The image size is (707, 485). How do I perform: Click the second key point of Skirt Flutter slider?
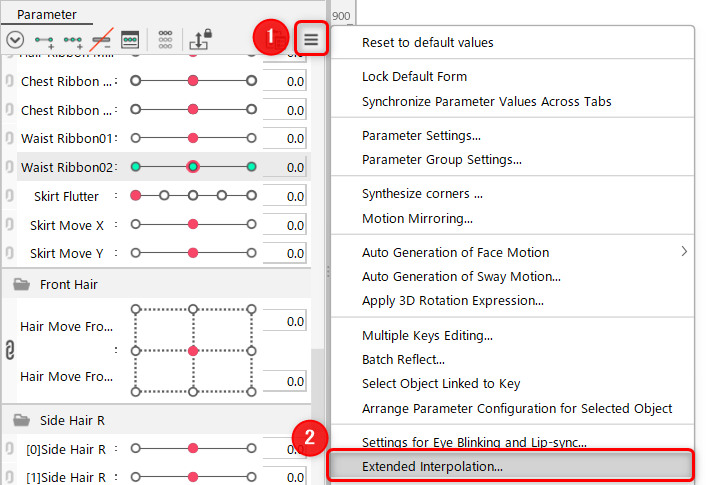point(165,196)
